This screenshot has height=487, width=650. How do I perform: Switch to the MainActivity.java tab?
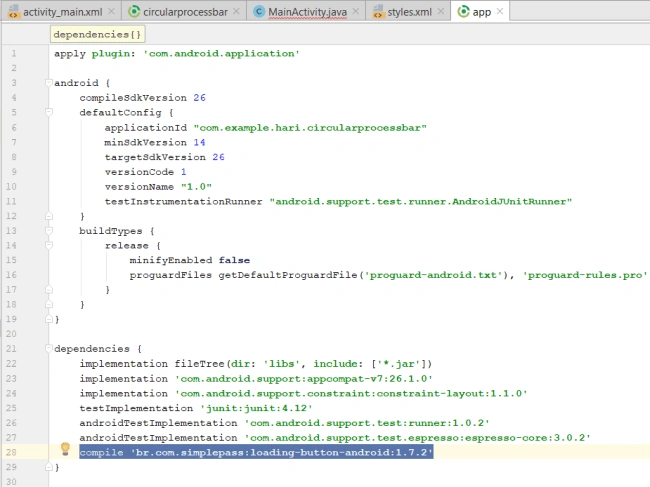pyautogui.click(x=307, y=12)
